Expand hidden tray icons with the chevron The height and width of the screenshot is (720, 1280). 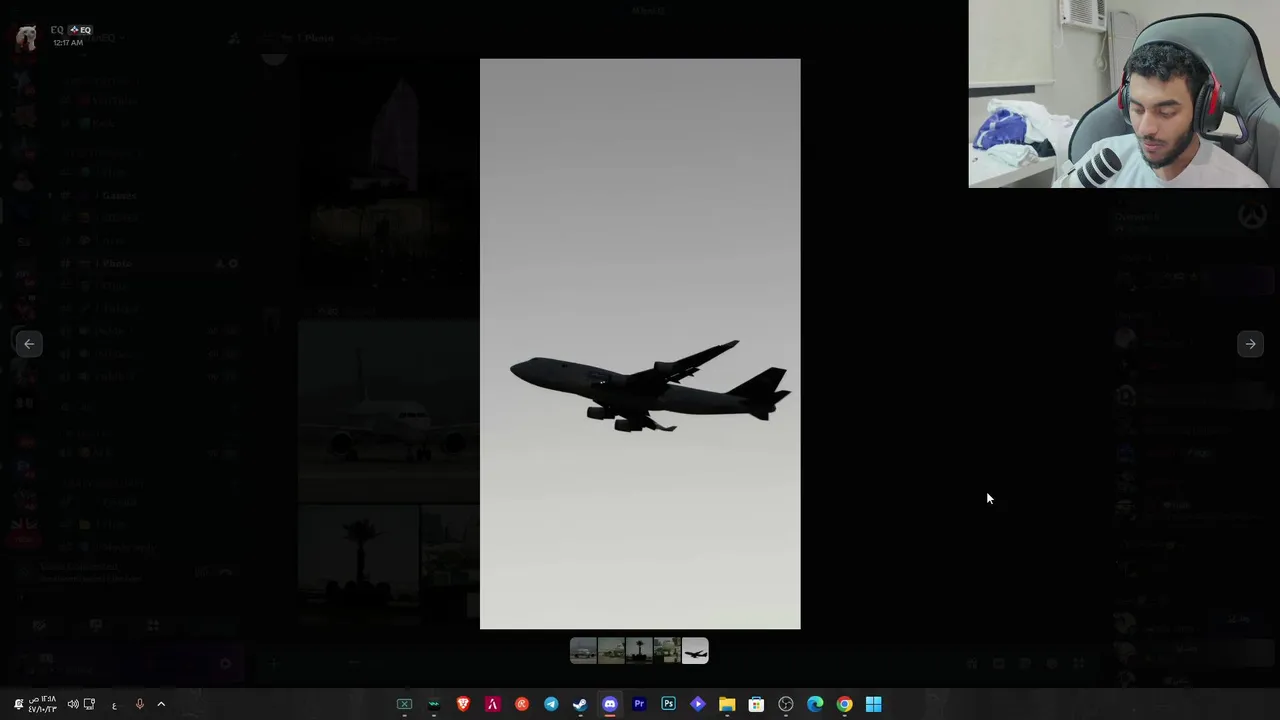(161, 705)
